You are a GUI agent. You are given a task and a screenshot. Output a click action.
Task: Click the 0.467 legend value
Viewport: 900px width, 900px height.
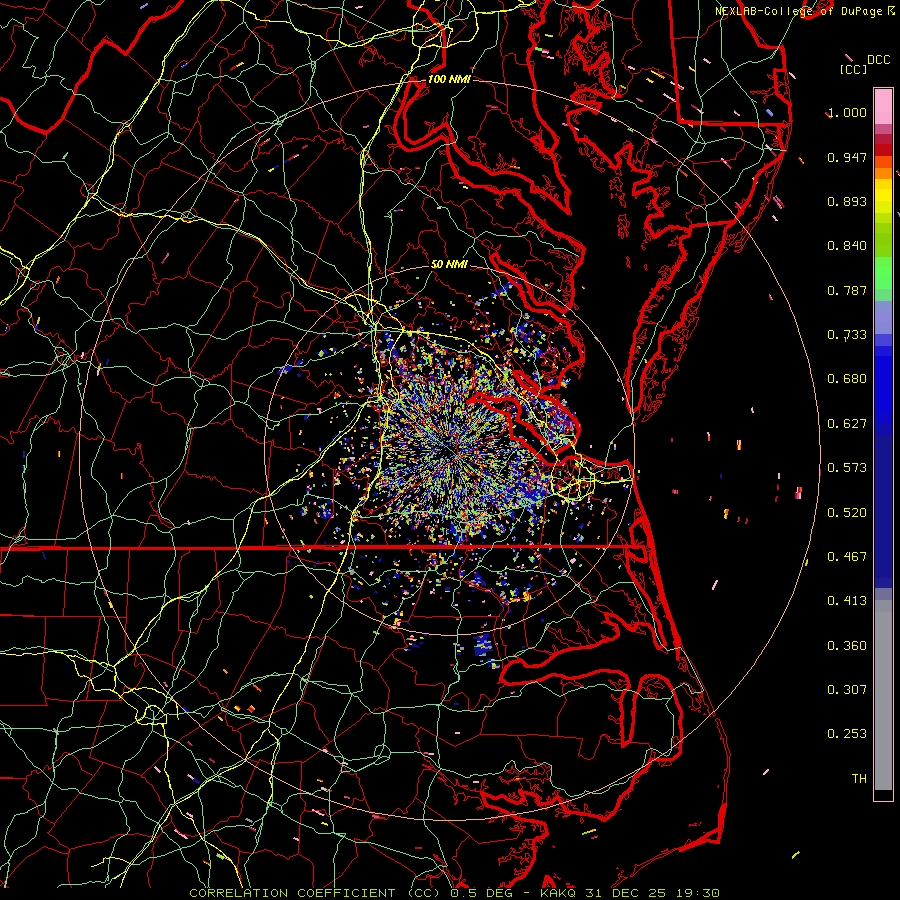click(847, 557)
